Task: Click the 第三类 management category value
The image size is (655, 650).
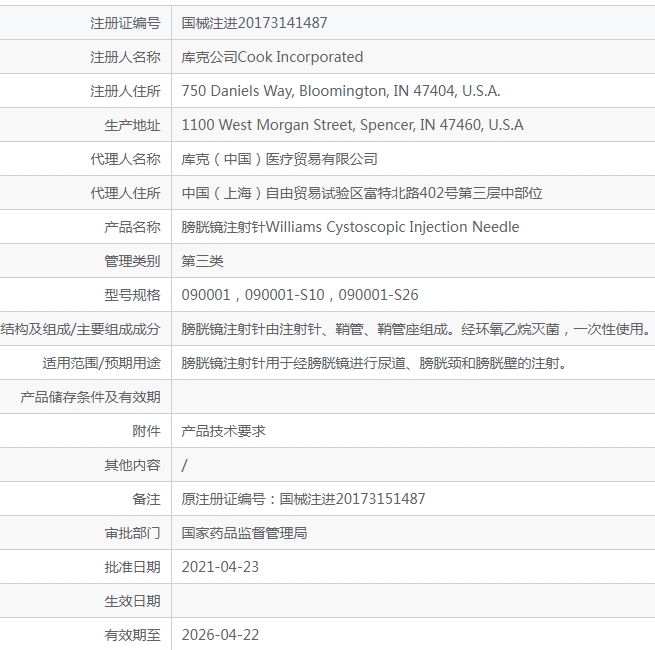Action: tap(202, 261)
